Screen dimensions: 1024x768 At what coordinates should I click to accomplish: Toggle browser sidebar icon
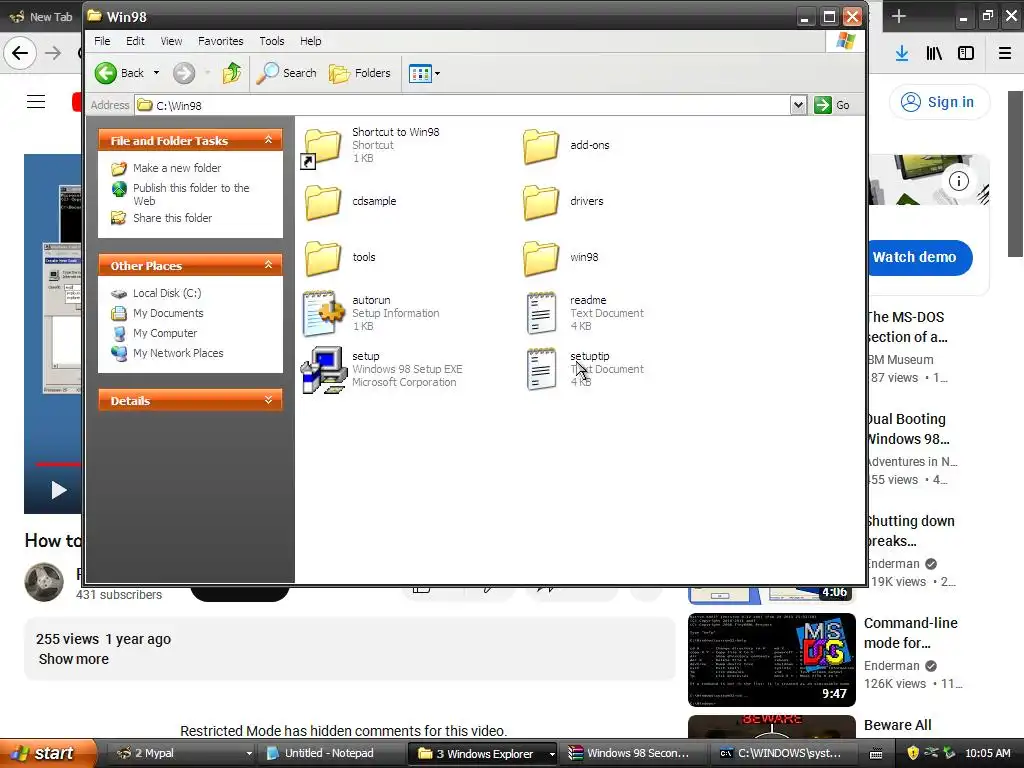966,53
